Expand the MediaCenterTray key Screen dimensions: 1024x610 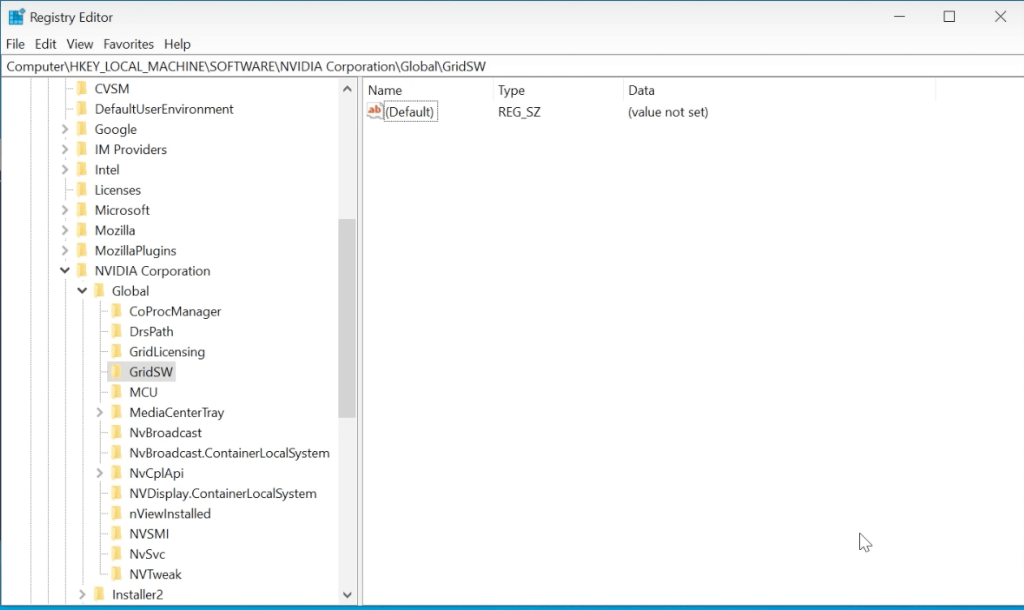coord(100,413)
